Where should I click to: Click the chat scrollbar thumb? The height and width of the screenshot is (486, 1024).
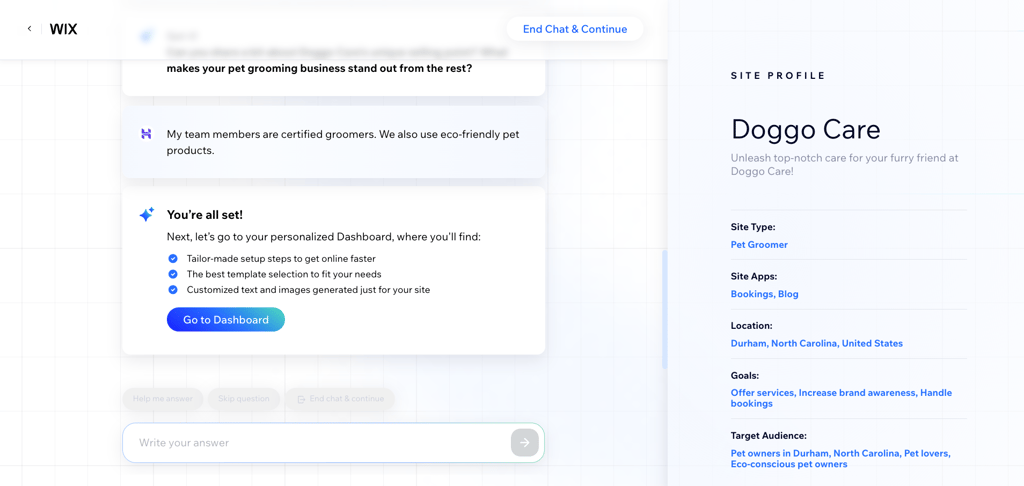[x=665, y=310]
